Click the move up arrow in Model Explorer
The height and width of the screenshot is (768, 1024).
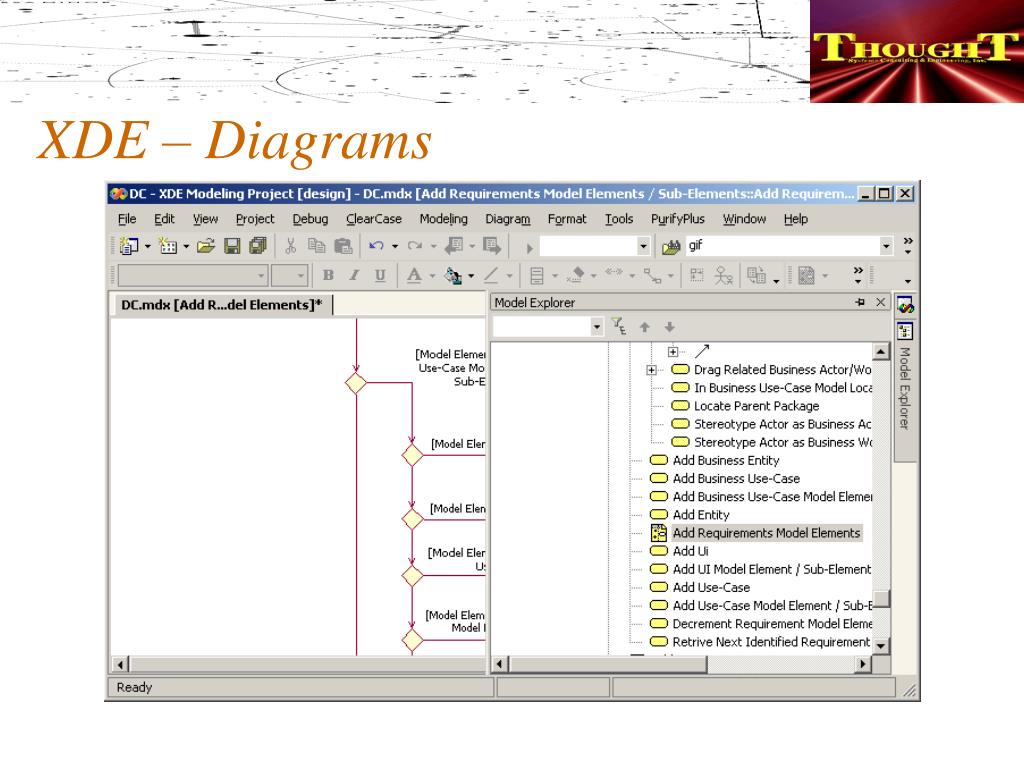(645, 327)
